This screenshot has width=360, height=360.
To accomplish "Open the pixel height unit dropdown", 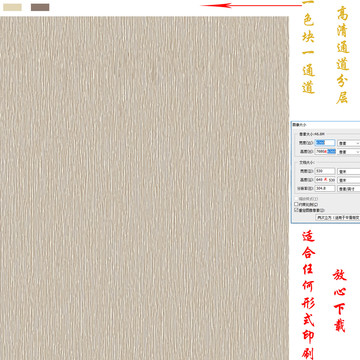I will pyautogui.click(x=349, y=152).
